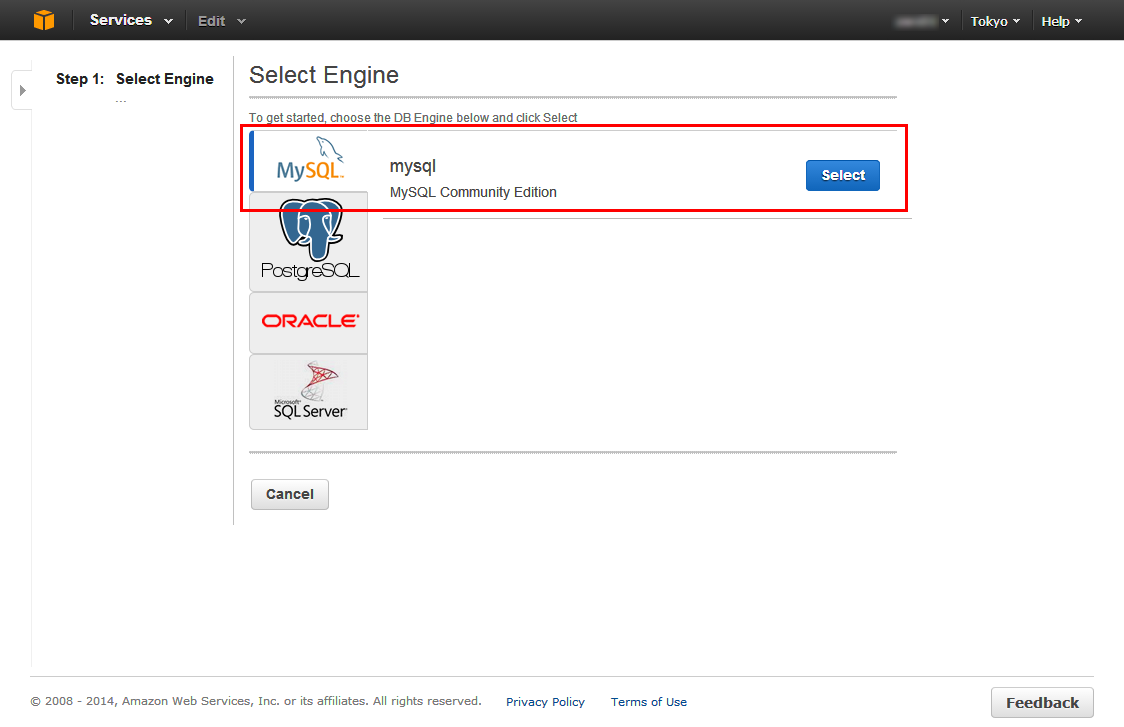Open the blurred account name dropdown
The width and height of the screenshot is (1124, 727).
coord(922,22)
